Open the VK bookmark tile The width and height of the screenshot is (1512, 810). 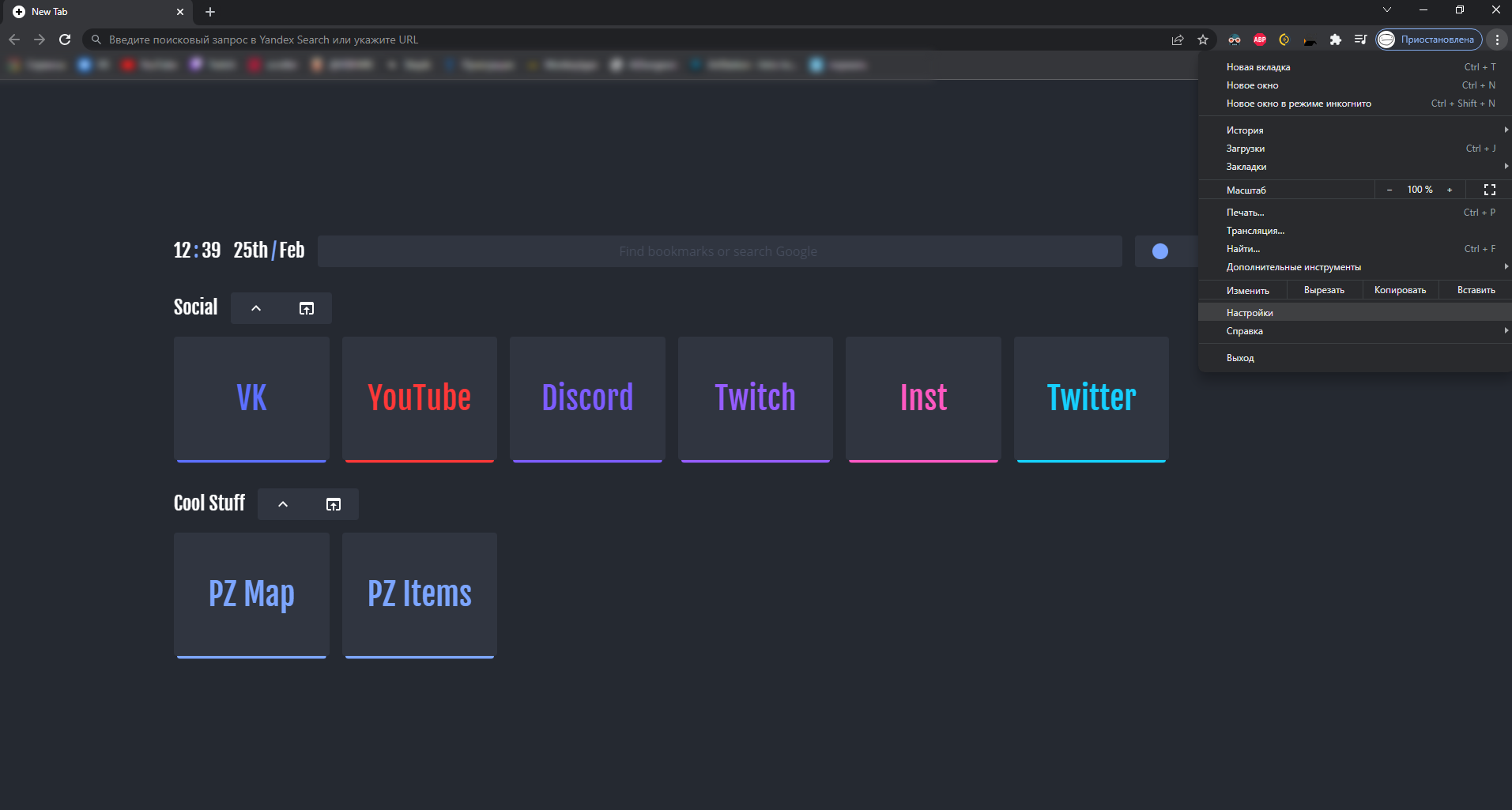click(x=251, y=399)
